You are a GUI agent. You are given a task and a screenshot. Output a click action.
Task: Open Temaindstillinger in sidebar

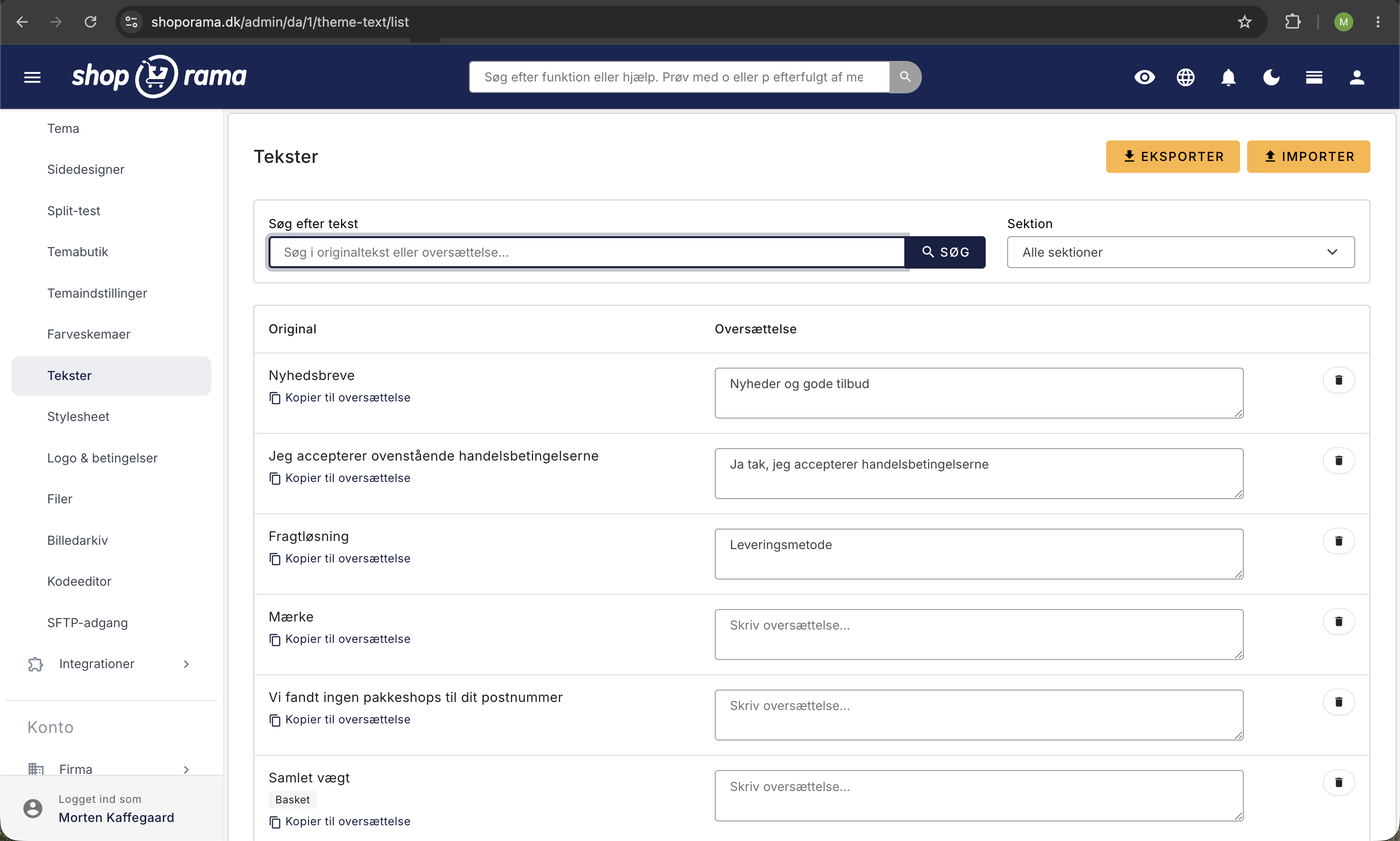click(97, 293)
